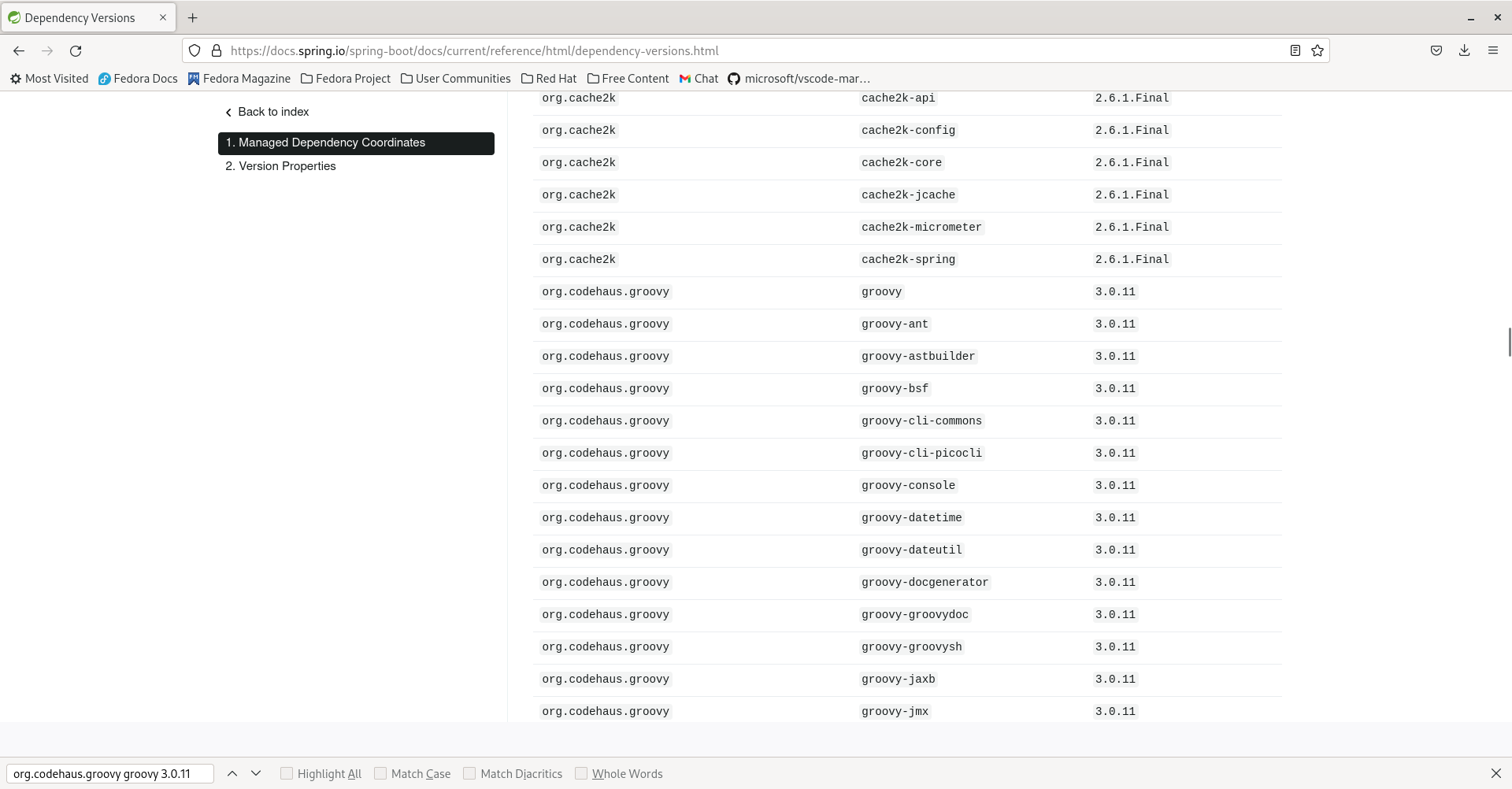Click org.codehaus.groovy group in groovy-console row

[x=606, y=486]
